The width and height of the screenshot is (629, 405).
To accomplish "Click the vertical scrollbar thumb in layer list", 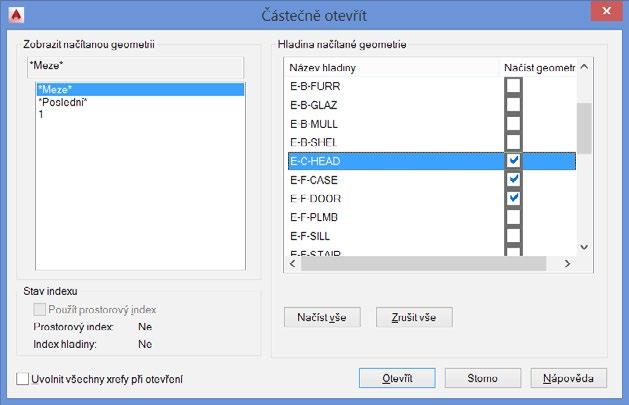I will [x=584, y=128].
